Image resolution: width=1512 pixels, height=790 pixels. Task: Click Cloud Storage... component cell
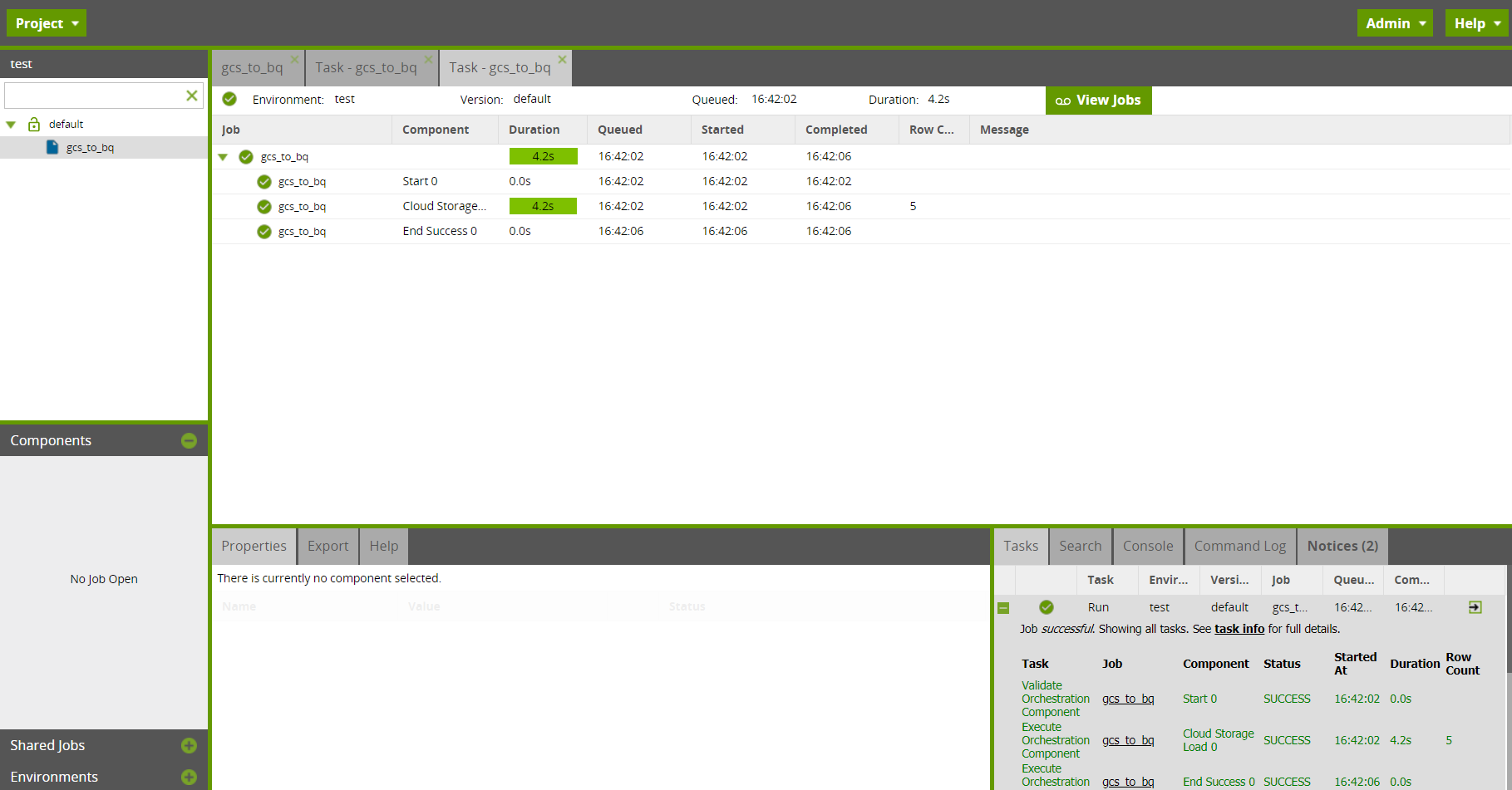[x=445, y=206]
